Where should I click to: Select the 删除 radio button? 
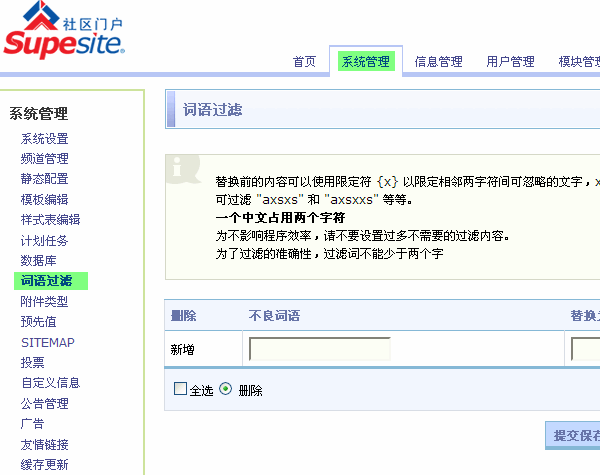(x=226, y=389)
